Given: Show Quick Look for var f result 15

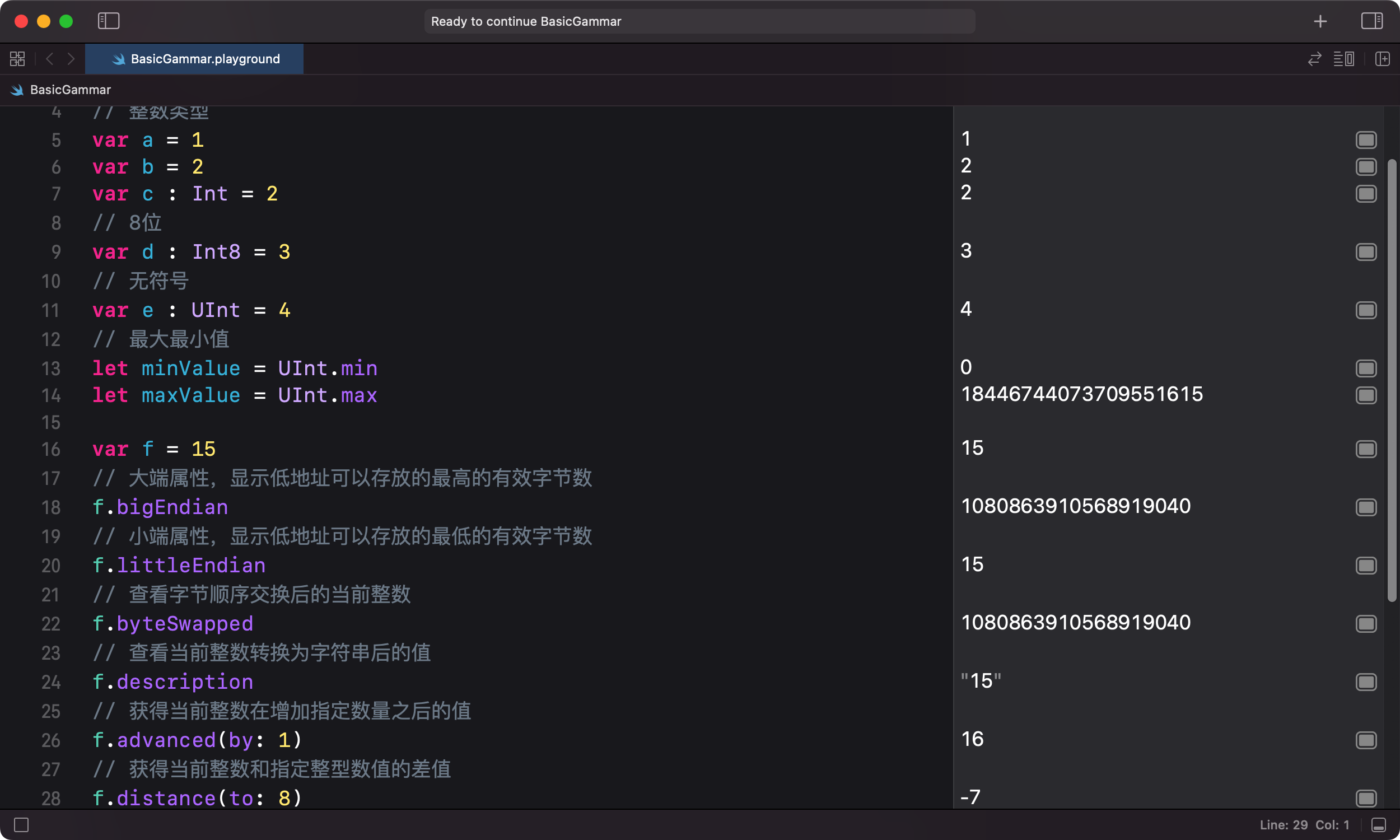Looking at the screenshot, I should point(1366,449).
